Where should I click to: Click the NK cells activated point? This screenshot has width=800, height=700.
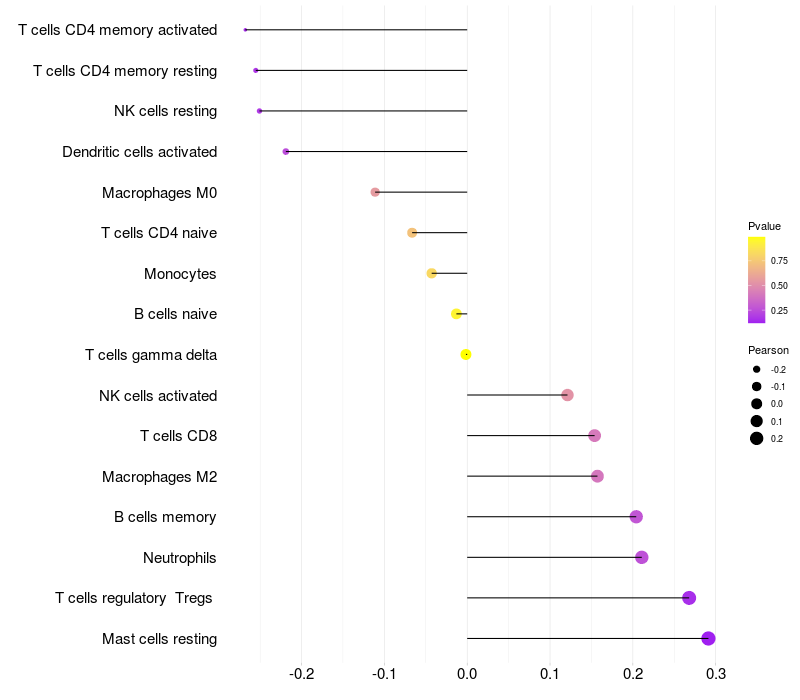coord(567,395)
